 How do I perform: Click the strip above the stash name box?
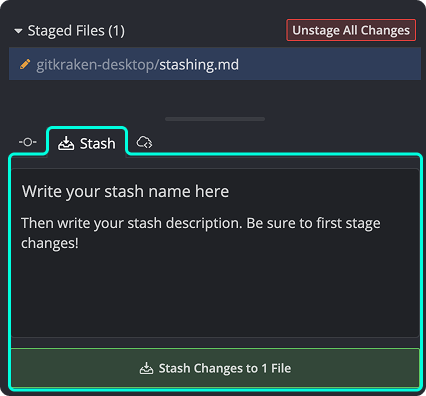click(x=215, y=163)
